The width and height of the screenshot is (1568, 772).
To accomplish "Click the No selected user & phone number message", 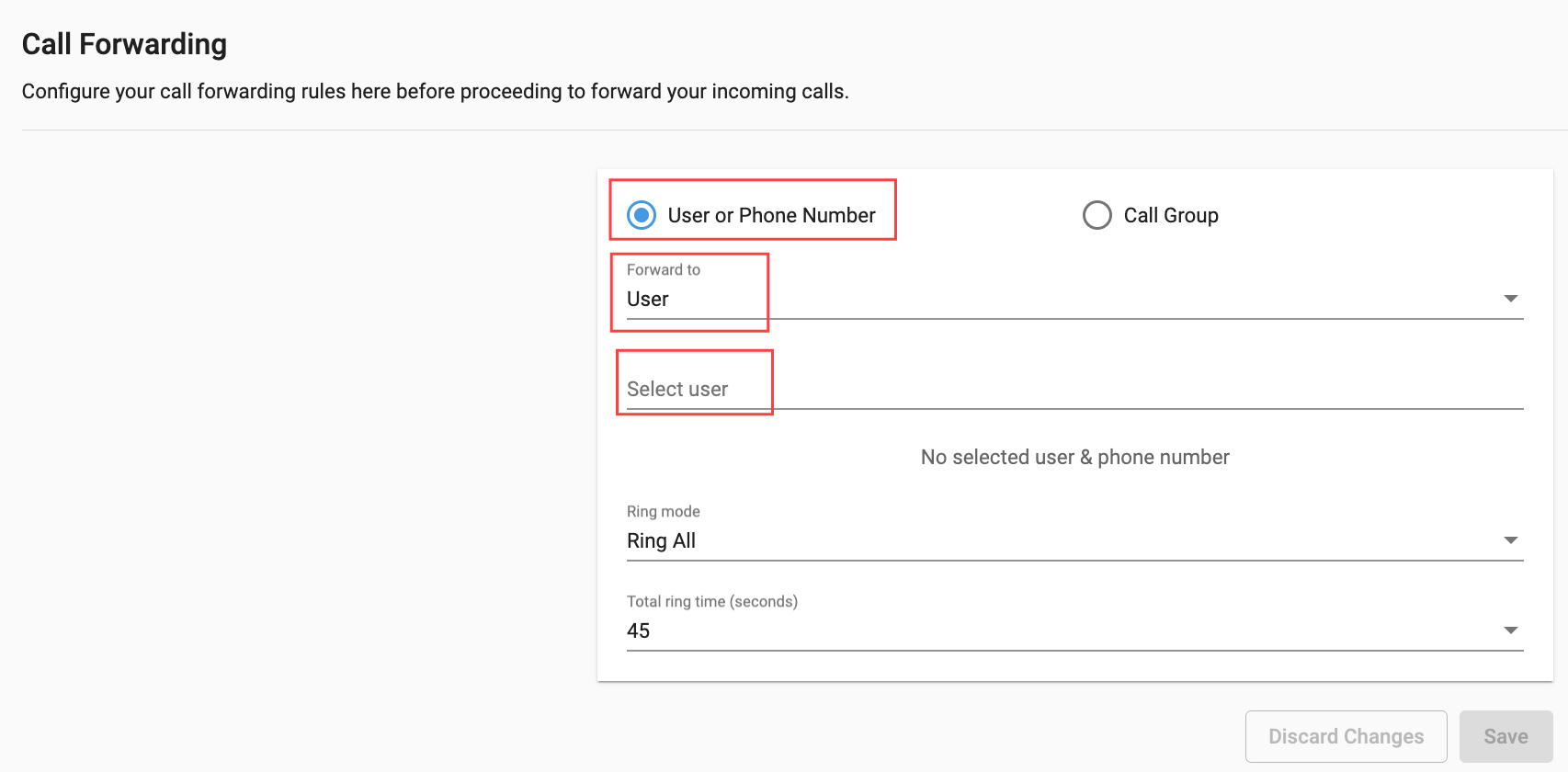I will (1074, 457).
